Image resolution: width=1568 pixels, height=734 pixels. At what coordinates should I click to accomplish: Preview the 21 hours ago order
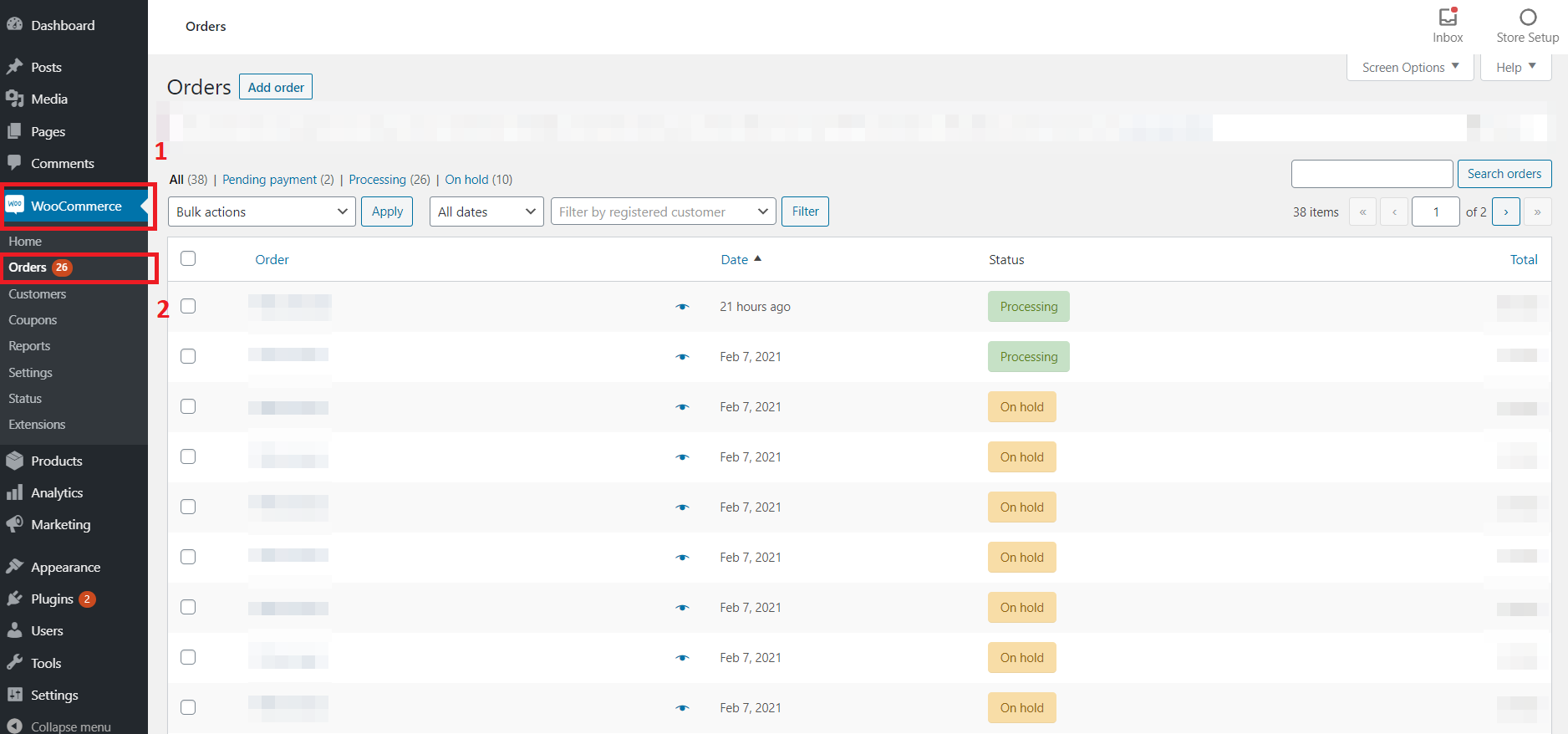click(x=682, y=307)
